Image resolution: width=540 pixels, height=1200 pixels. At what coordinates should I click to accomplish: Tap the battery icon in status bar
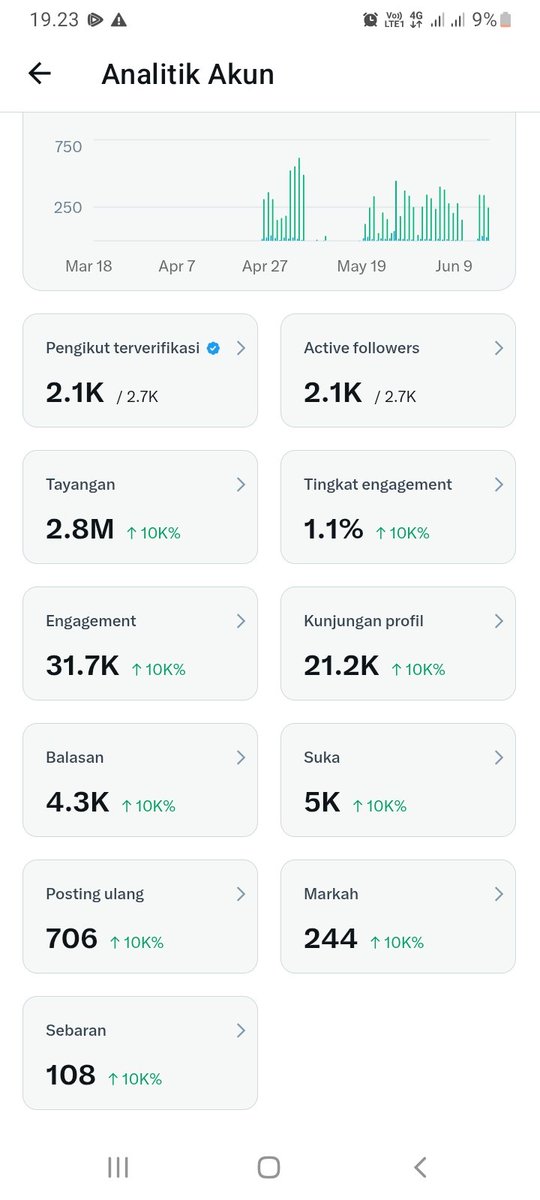pyautogui.click(x=505, y=19)
